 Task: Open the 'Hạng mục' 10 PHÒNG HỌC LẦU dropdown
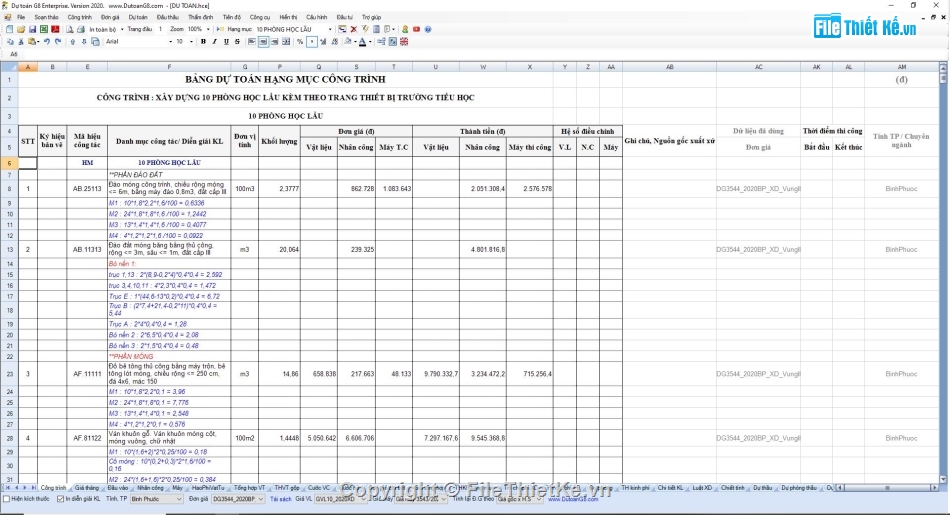[x=330, y=29]
